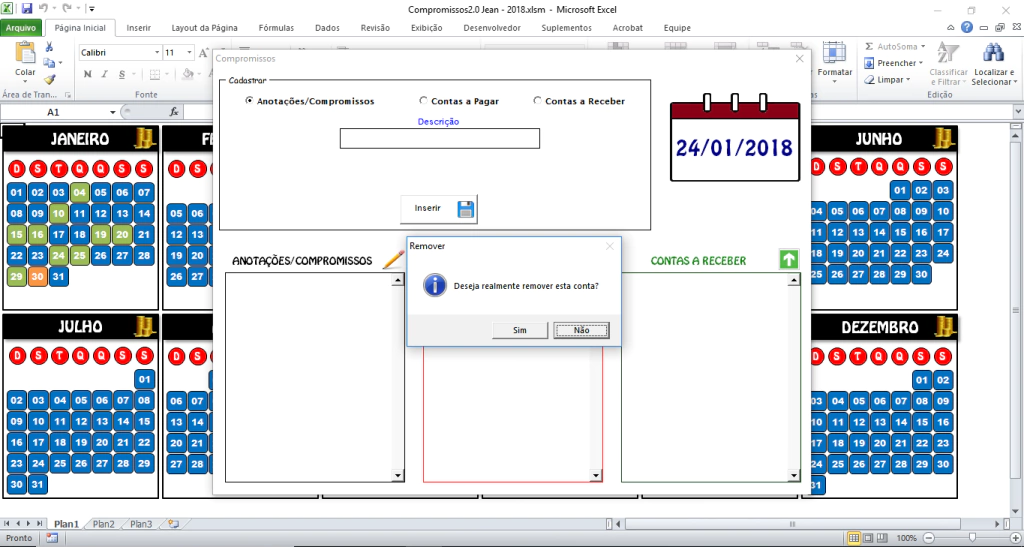Image resolution: width=1024 pixels, height=547 pixels.
Task: Click the pencil icon next to Anotações/Compromissos
Action: [x=393, y=260]
